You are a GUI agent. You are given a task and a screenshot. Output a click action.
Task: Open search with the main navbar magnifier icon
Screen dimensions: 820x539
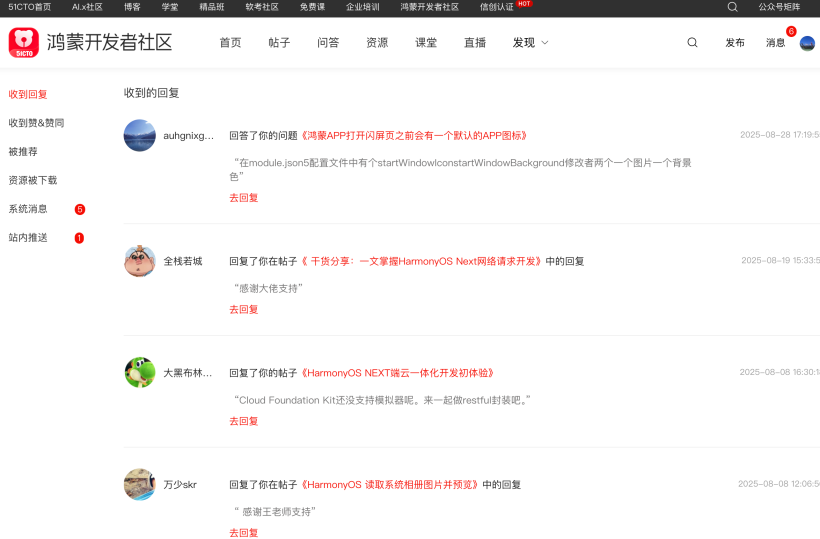(x=692, y=43)
